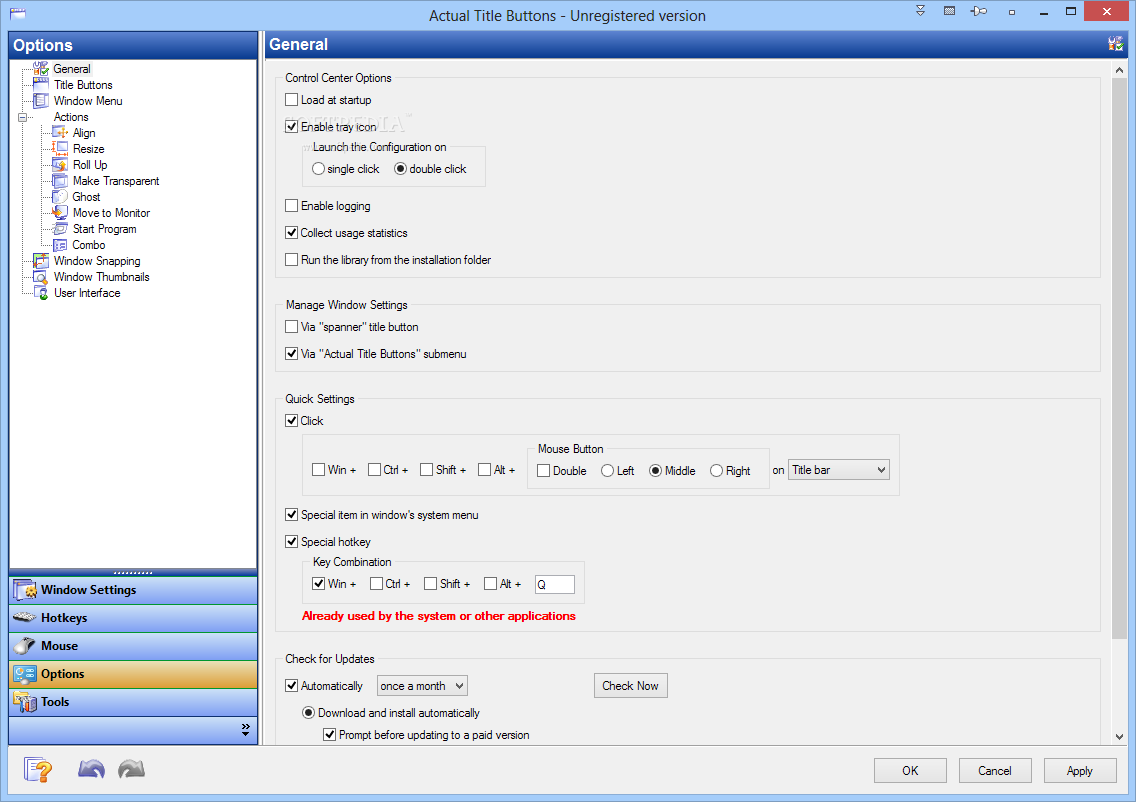The width and height of the screenshot is (1136, 802).
Task: Click the Start Program icon
Action: tap(60, 229)
